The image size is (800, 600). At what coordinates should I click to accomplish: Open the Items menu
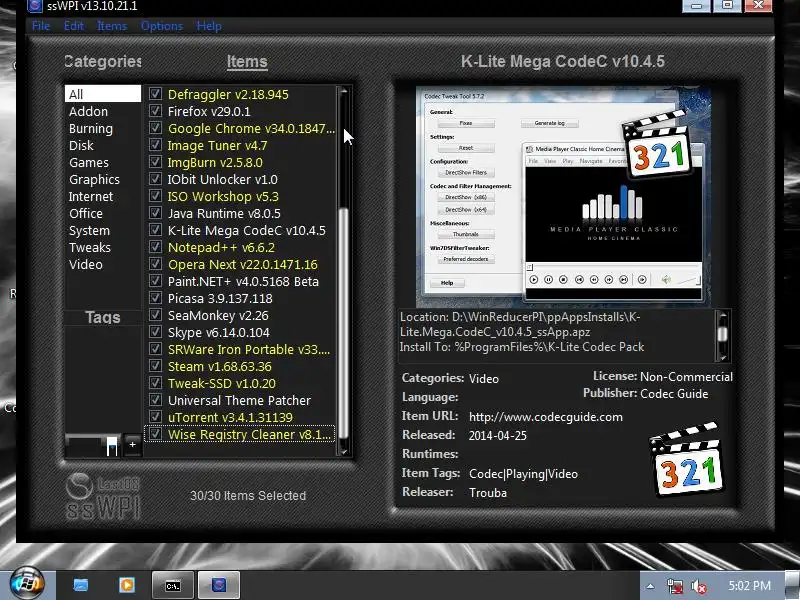coord(112,26)
